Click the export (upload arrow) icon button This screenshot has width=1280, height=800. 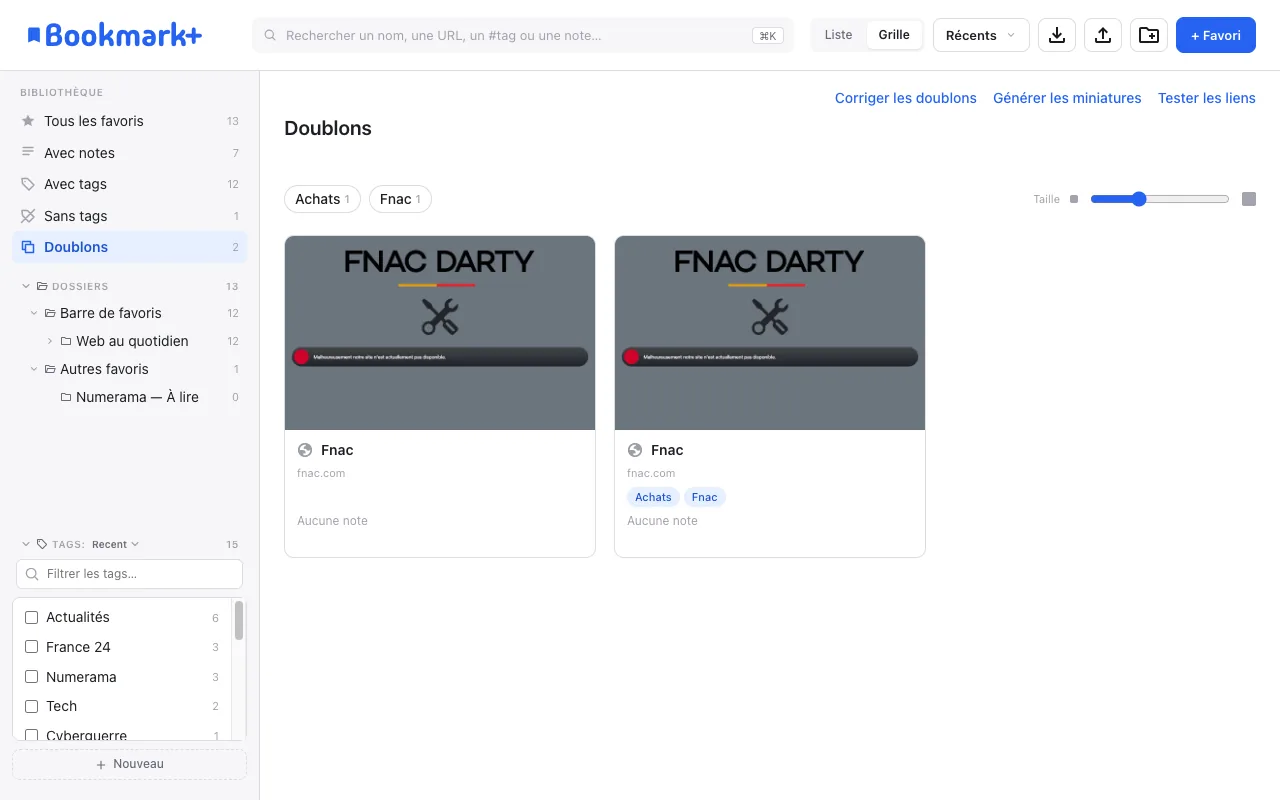(x=1103, y=35)
